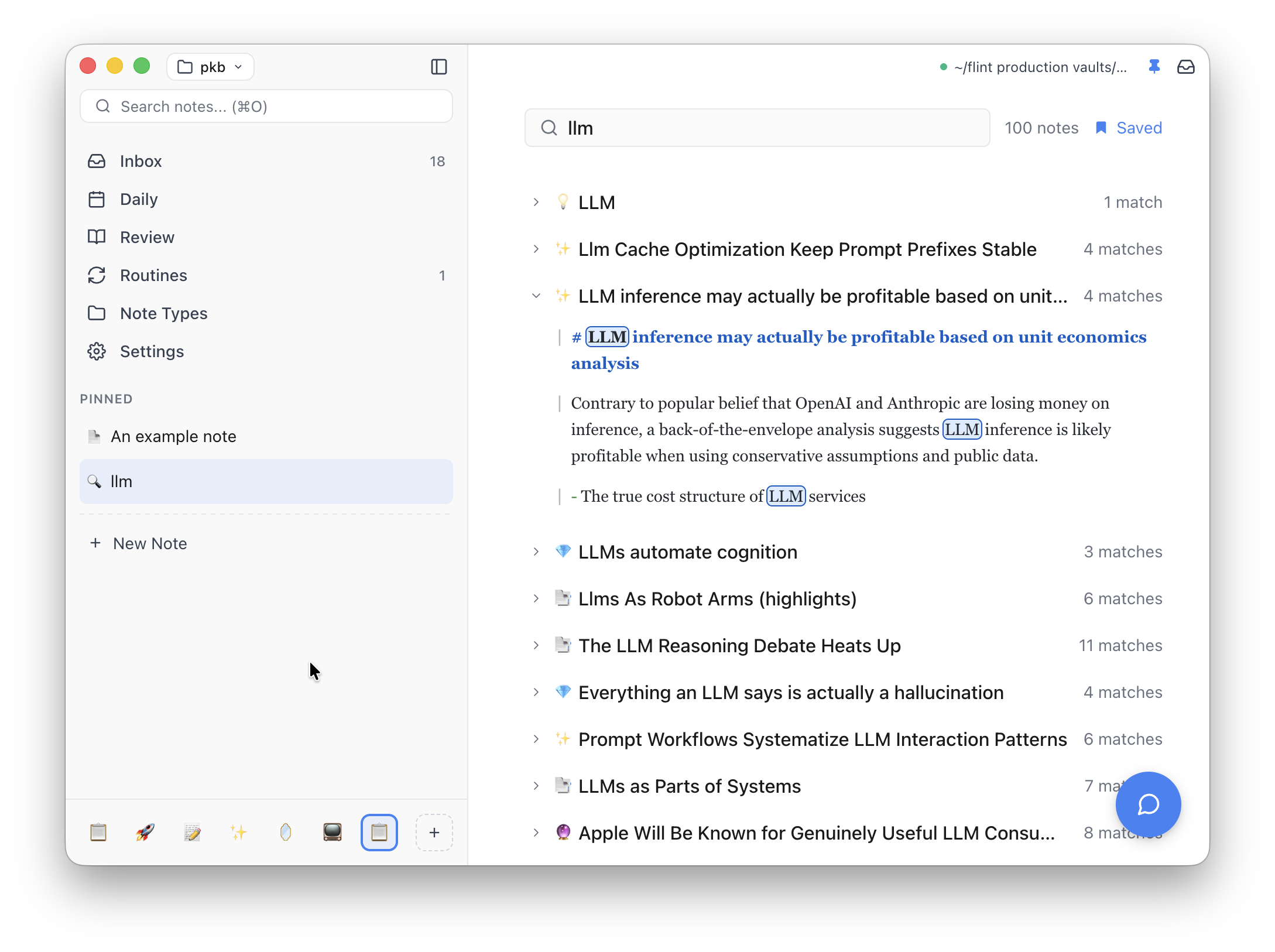Open the rocket workspace in the bottom toolbar

145,832
